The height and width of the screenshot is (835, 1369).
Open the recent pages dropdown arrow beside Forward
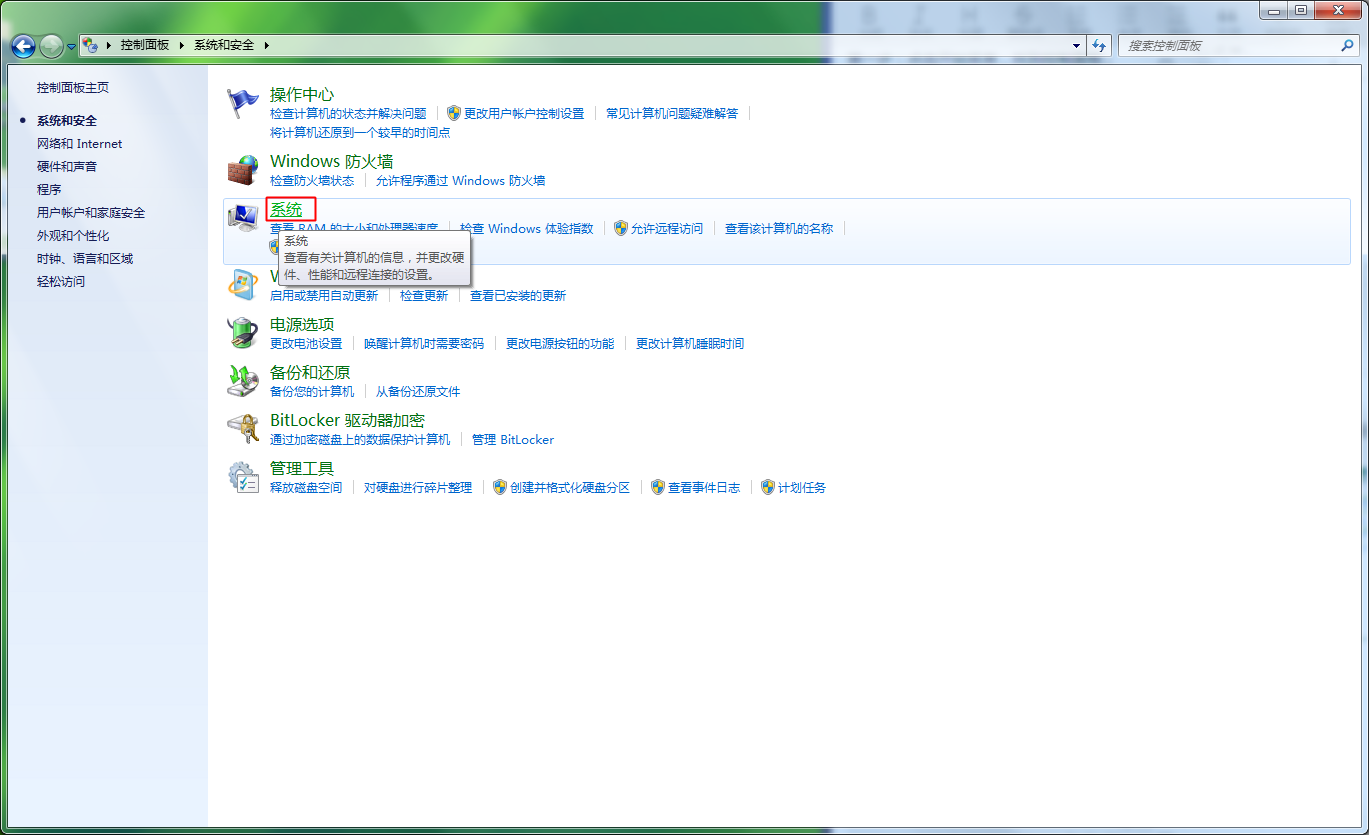[71, 47]
